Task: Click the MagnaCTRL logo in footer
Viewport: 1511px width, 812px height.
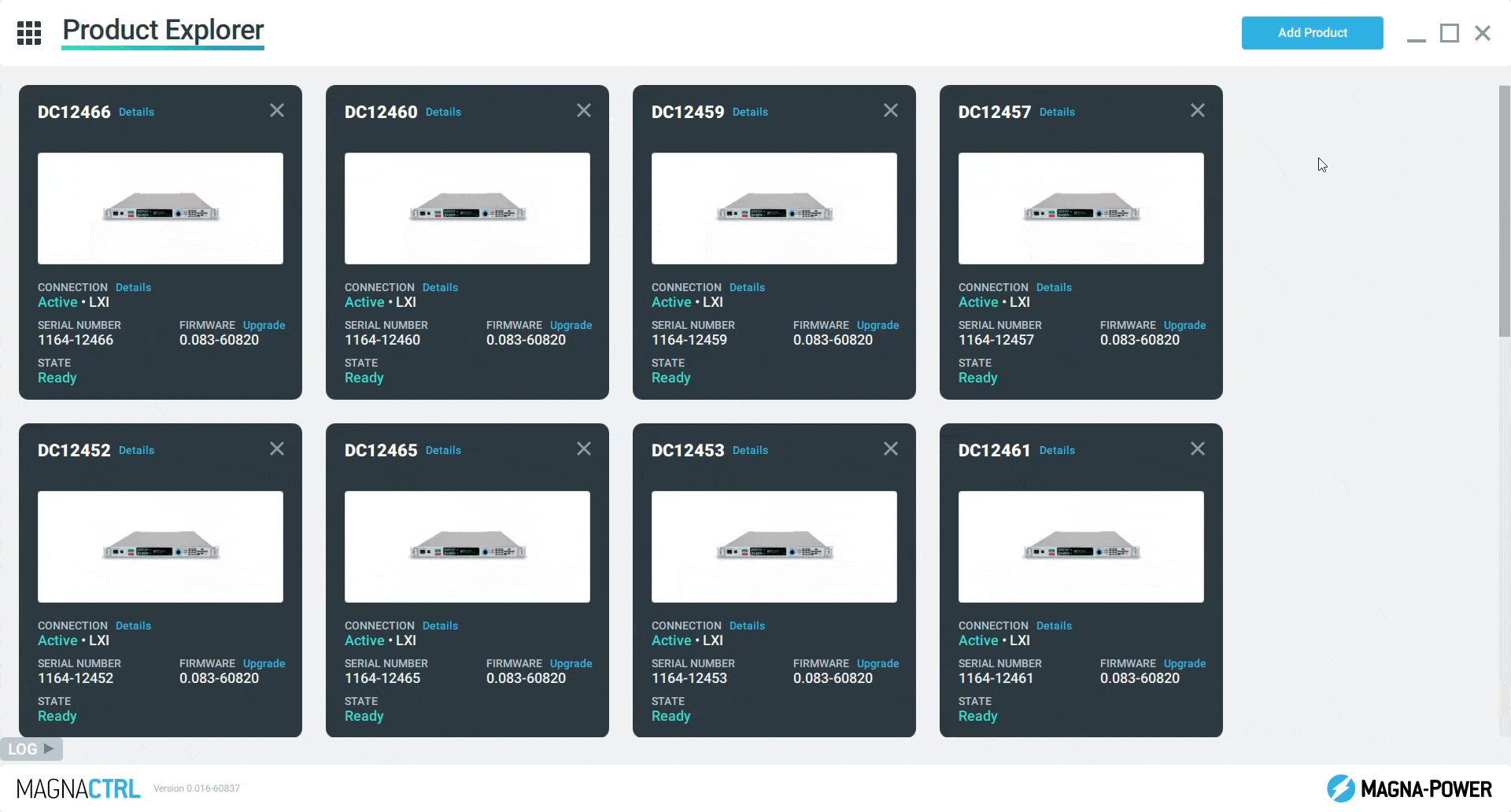Action: click(x=78, y=788)
